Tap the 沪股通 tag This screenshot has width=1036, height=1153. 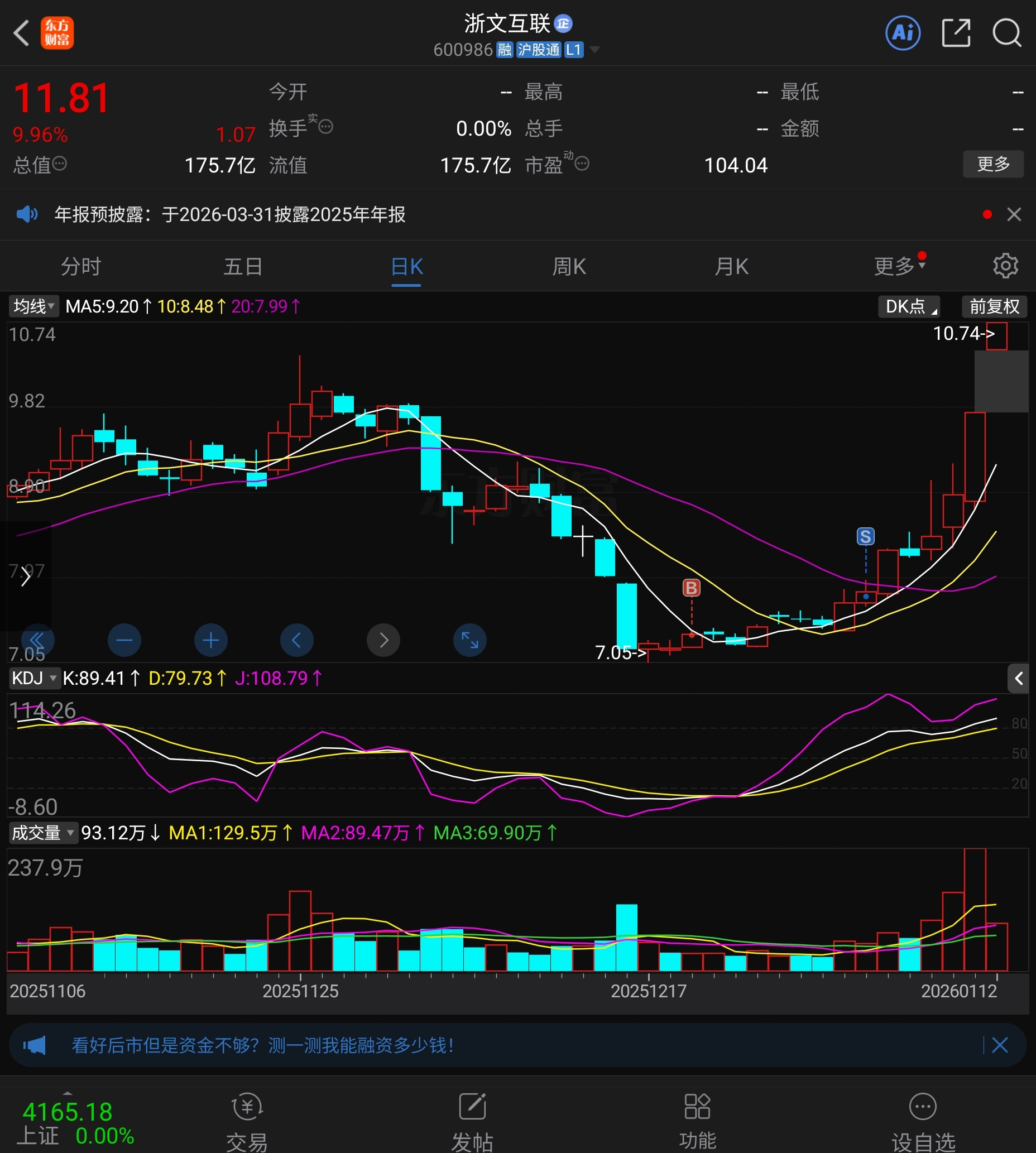(539, 50)
